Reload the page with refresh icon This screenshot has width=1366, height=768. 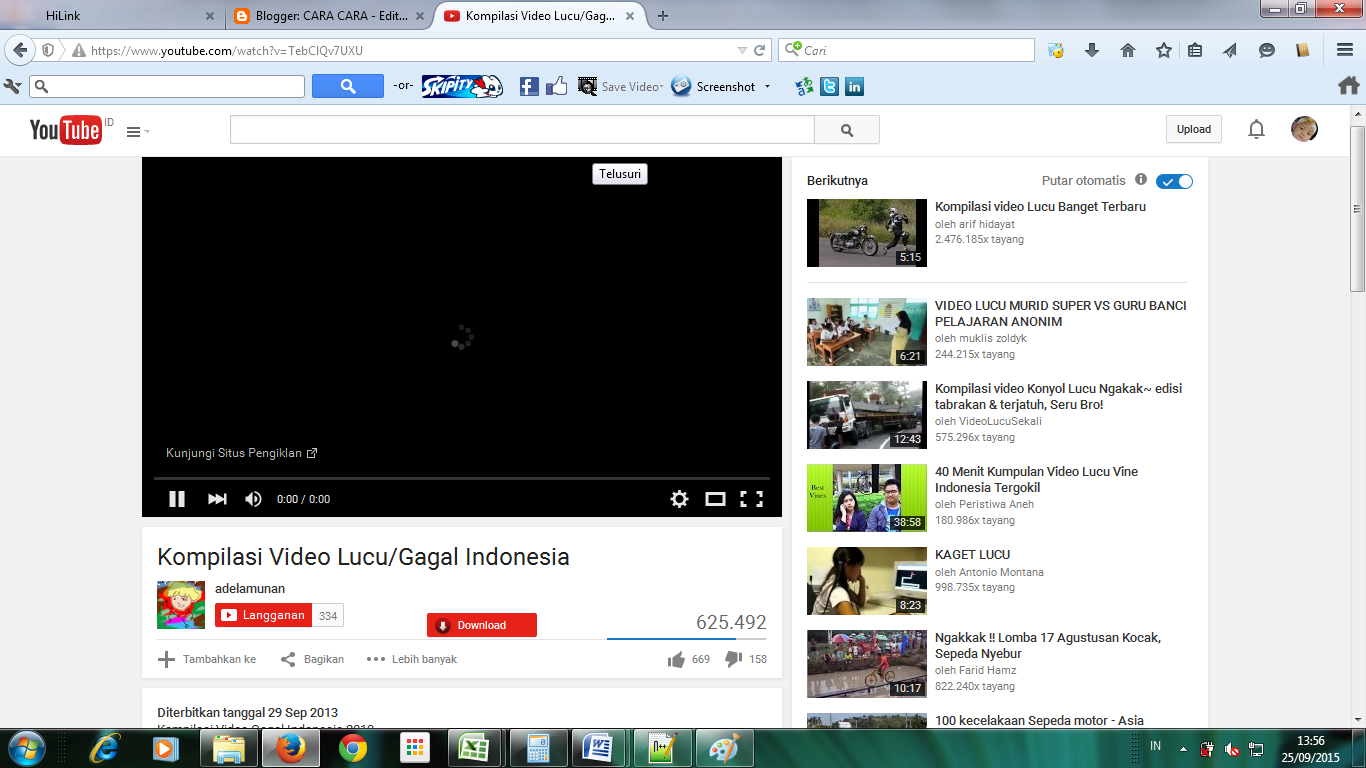pos(760,50)
